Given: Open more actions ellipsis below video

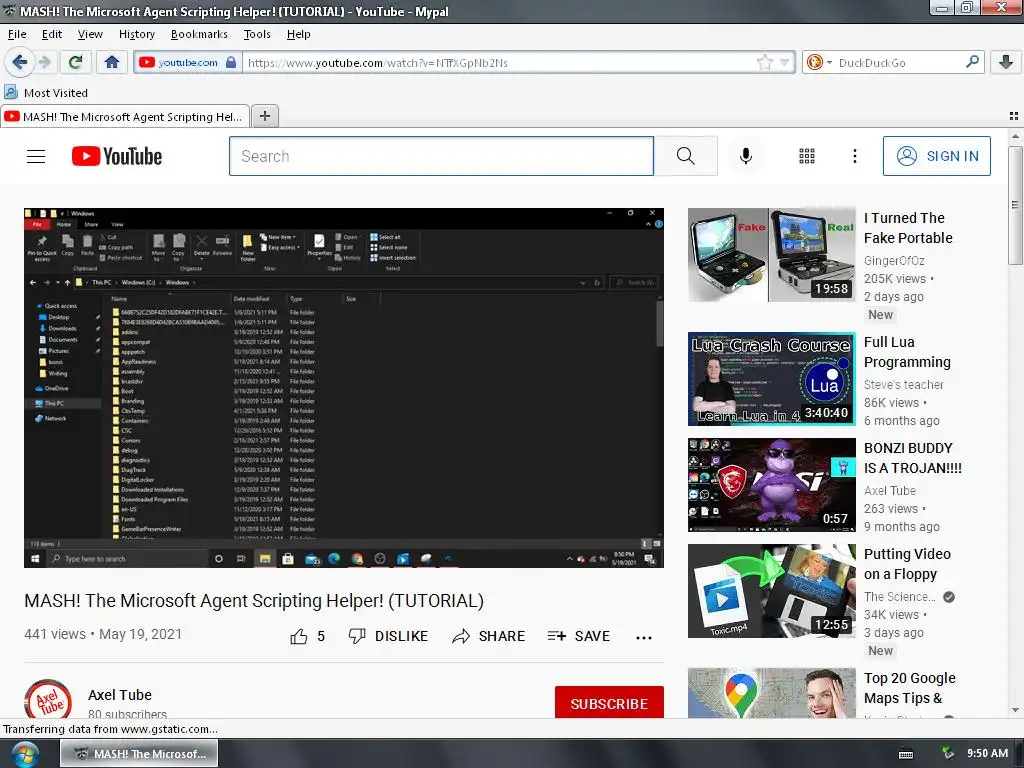Looking at the screenshot, I should [644, 638].
